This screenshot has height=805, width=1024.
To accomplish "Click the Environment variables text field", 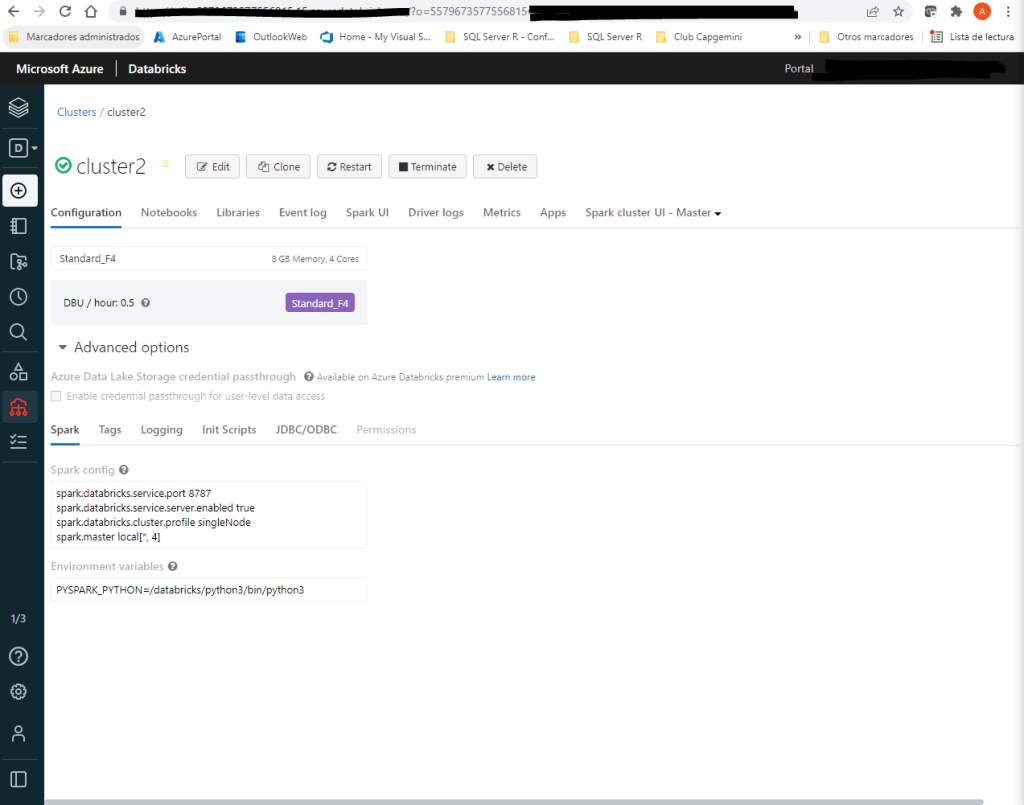I will pyautogui.click(x=209, y=590).
